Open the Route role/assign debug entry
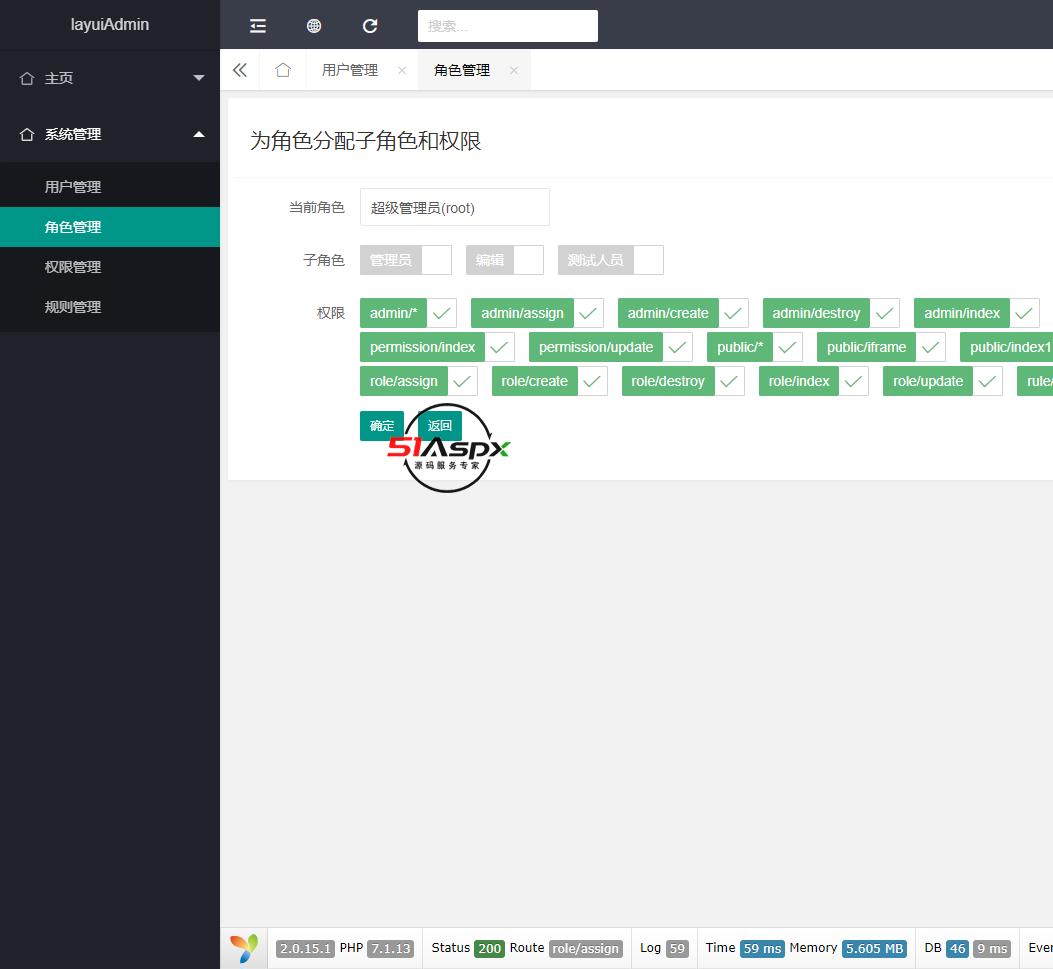Viewport: 1053px width, 969px height. tap(566, 948)
